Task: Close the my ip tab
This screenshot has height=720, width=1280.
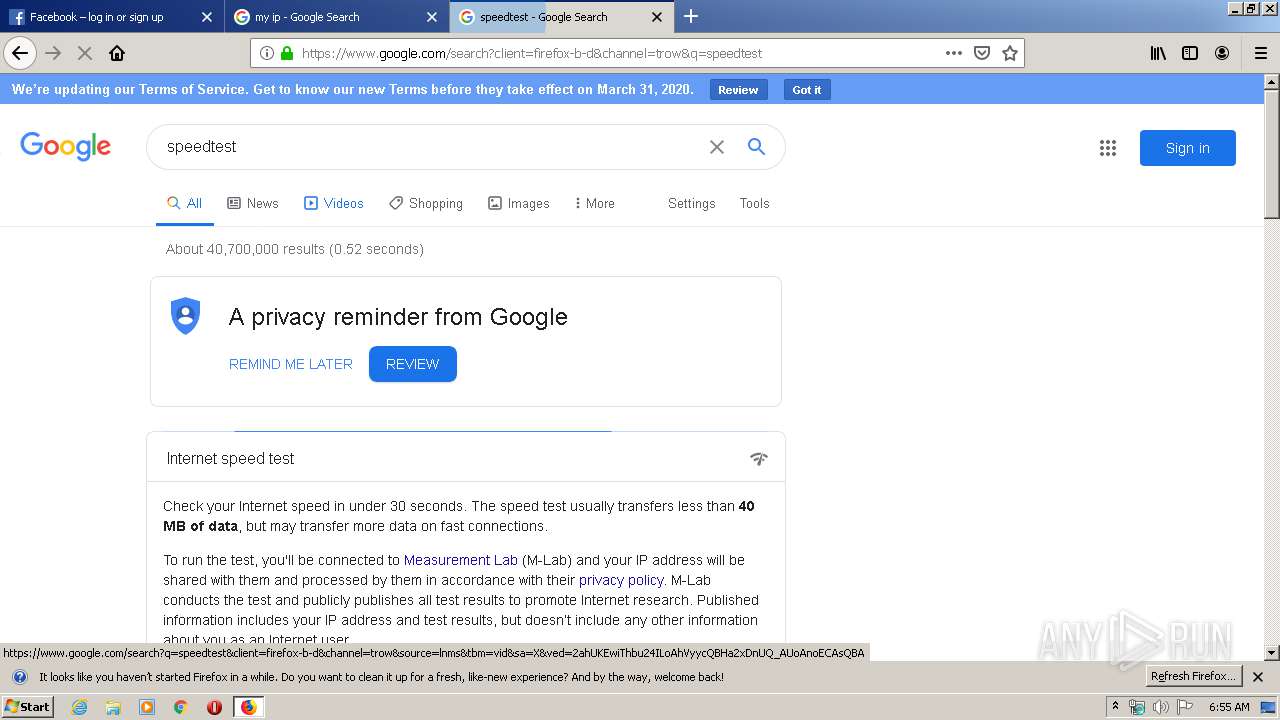Action: [x=432, y=17]
